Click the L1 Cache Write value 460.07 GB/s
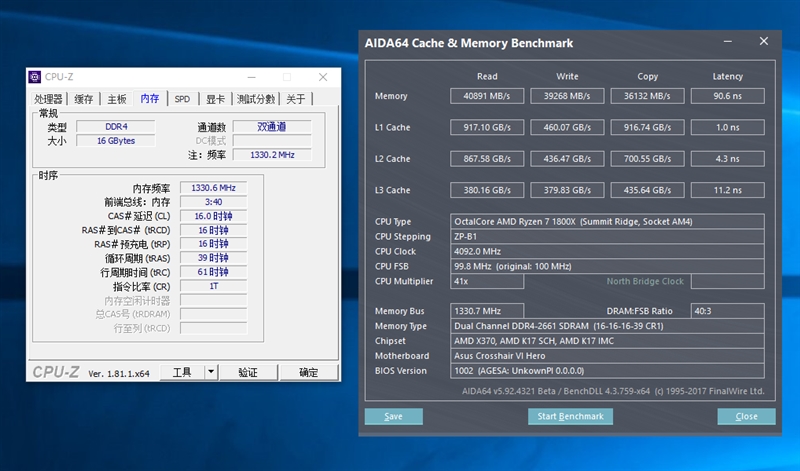The image size is (800, 471). pyautogui.click(x=567, y=128)
